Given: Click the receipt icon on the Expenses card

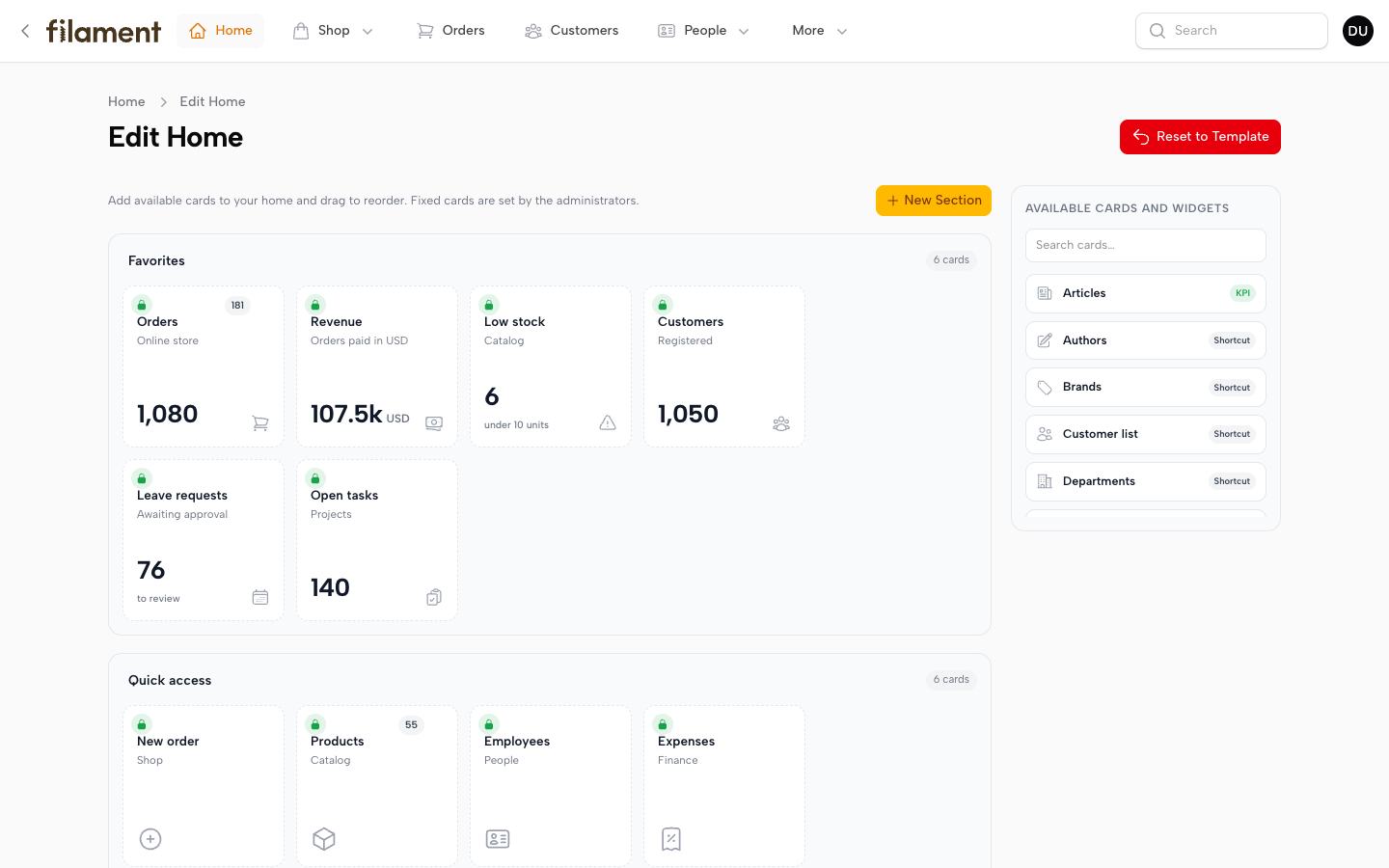Looking at the screenshot, I should 671,839.
